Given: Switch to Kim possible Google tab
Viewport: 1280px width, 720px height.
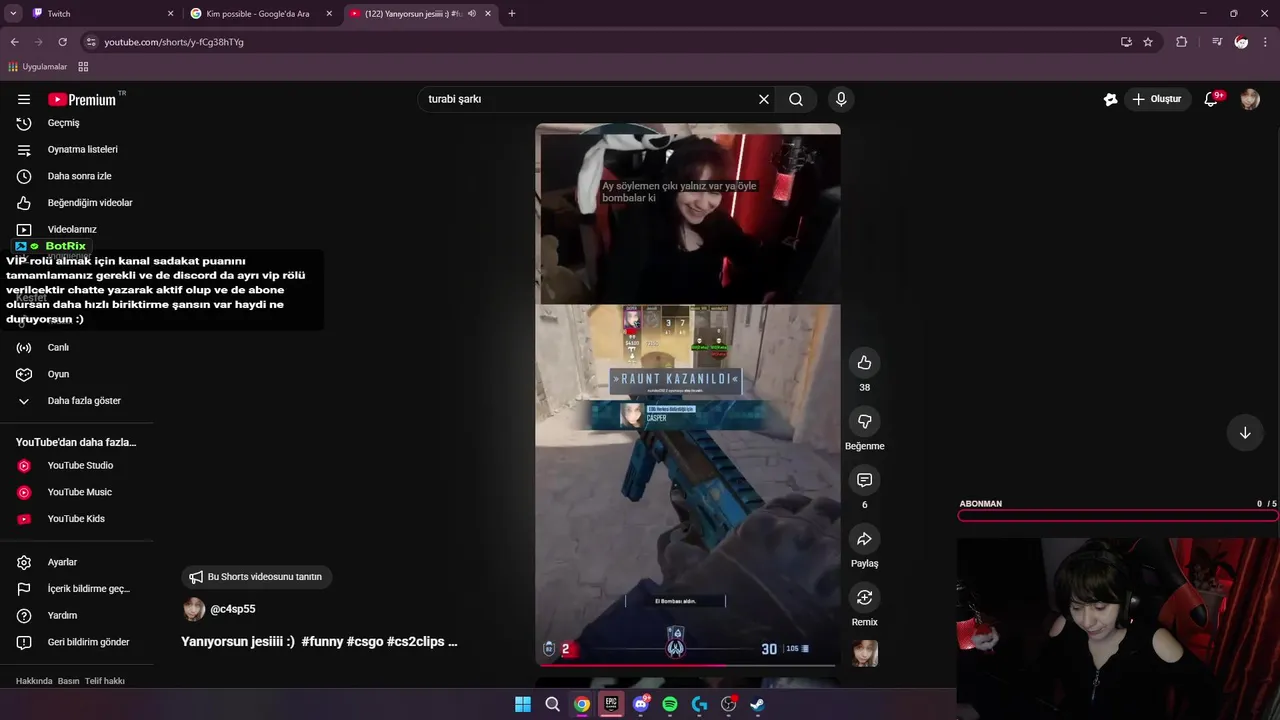Looking at the screenshot, I should click(x=261, y=14).
